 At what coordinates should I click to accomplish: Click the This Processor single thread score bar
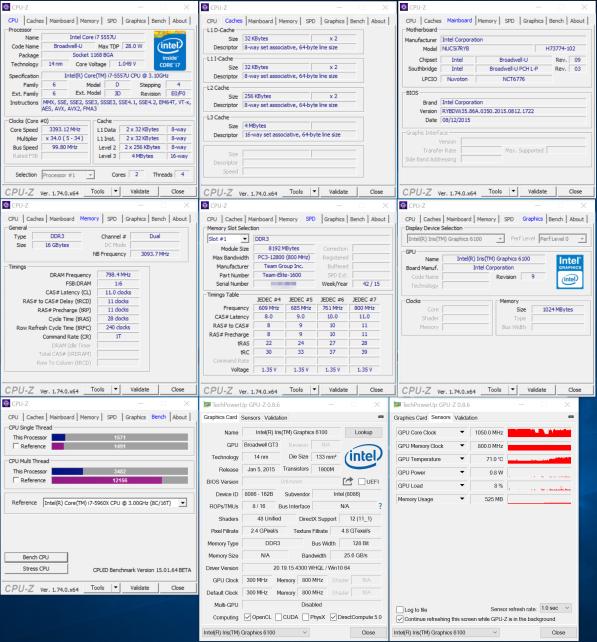pyautogui.click(x=120, y=437)
